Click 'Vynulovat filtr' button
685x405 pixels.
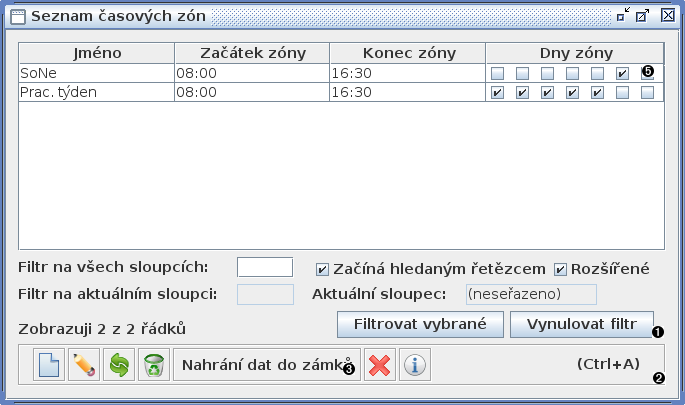tap(582, 324)
